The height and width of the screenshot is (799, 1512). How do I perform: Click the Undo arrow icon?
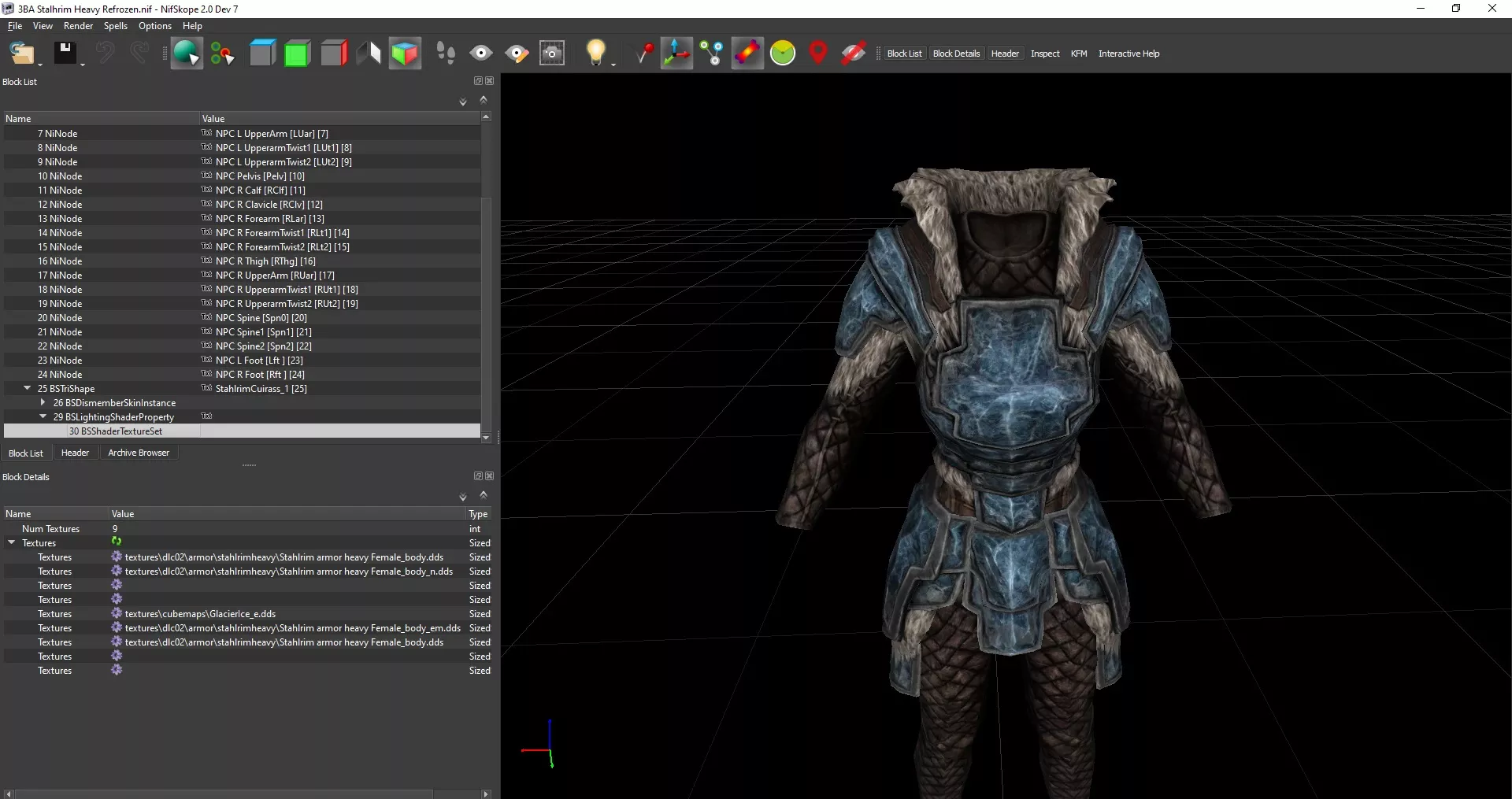105,54
